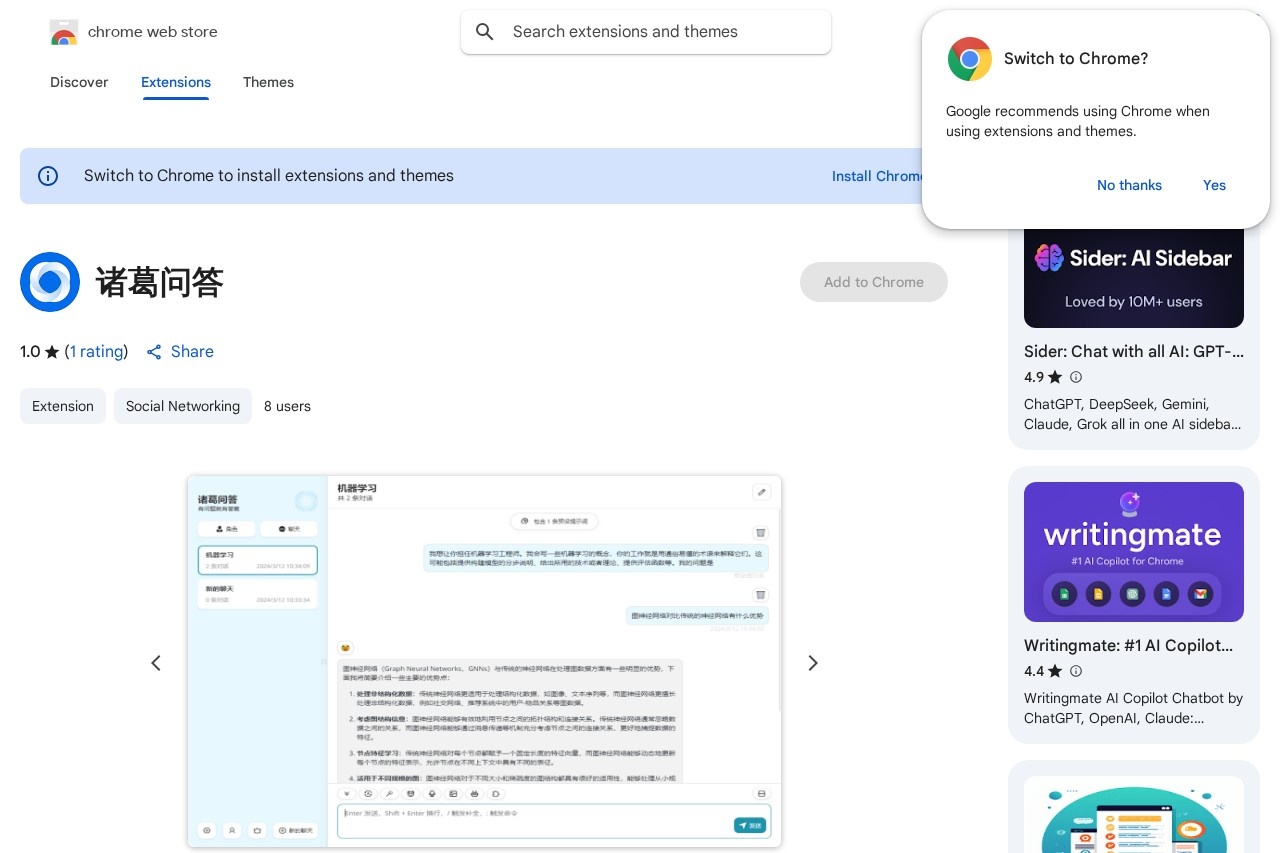Click the 诸葛问答 extension logo
Viewport: 1280px width, 853px height.
tap(50, 282)
